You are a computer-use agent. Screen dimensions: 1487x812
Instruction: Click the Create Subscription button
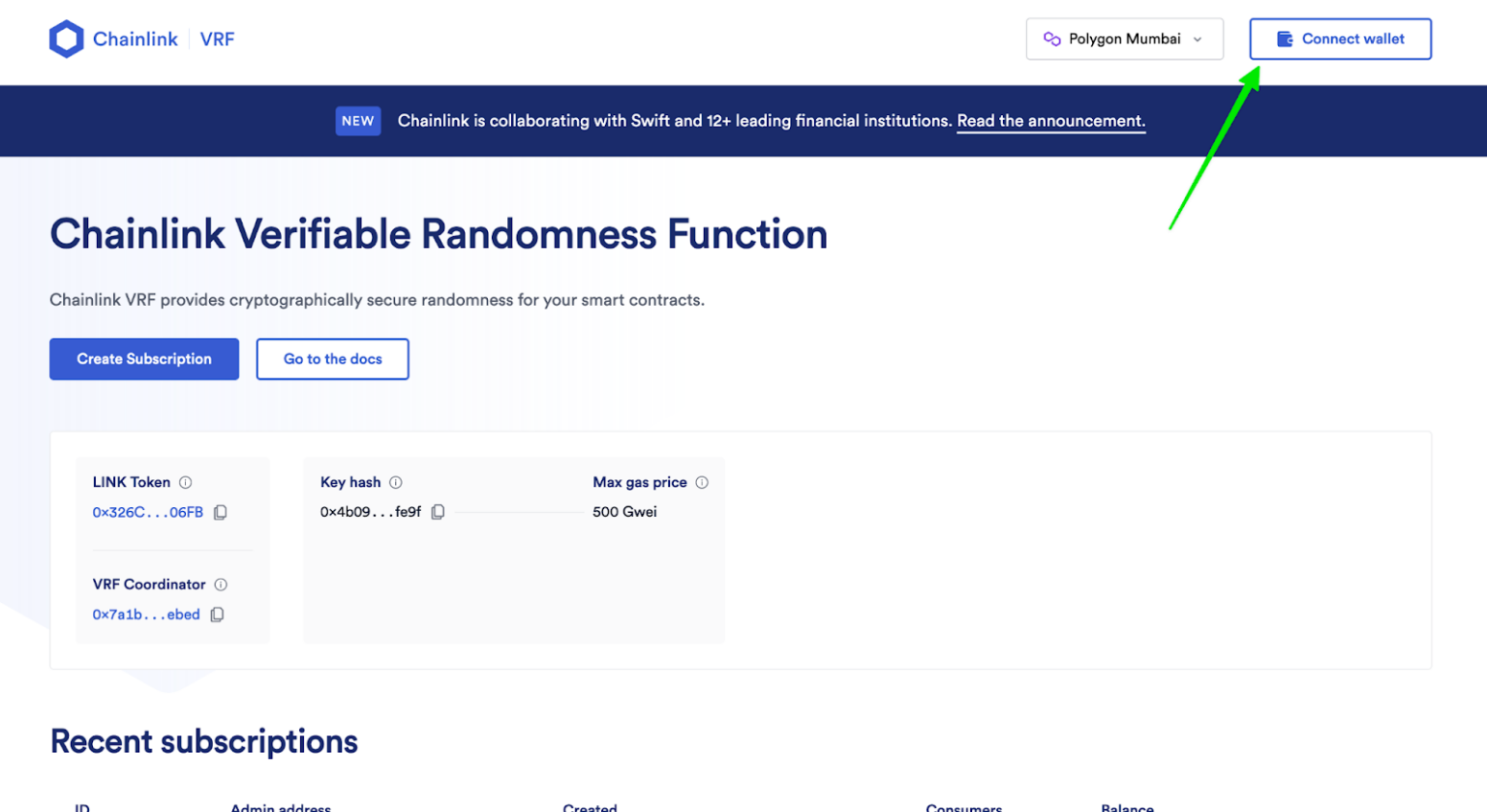[143, 358]
